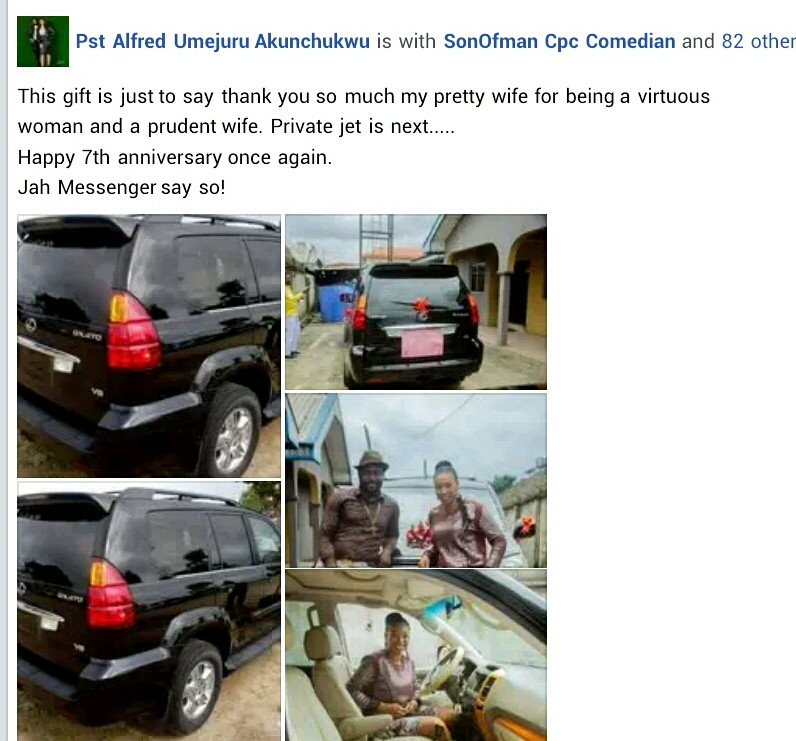Click the man wearing the hat
The image size is (796, 741).
361,510
